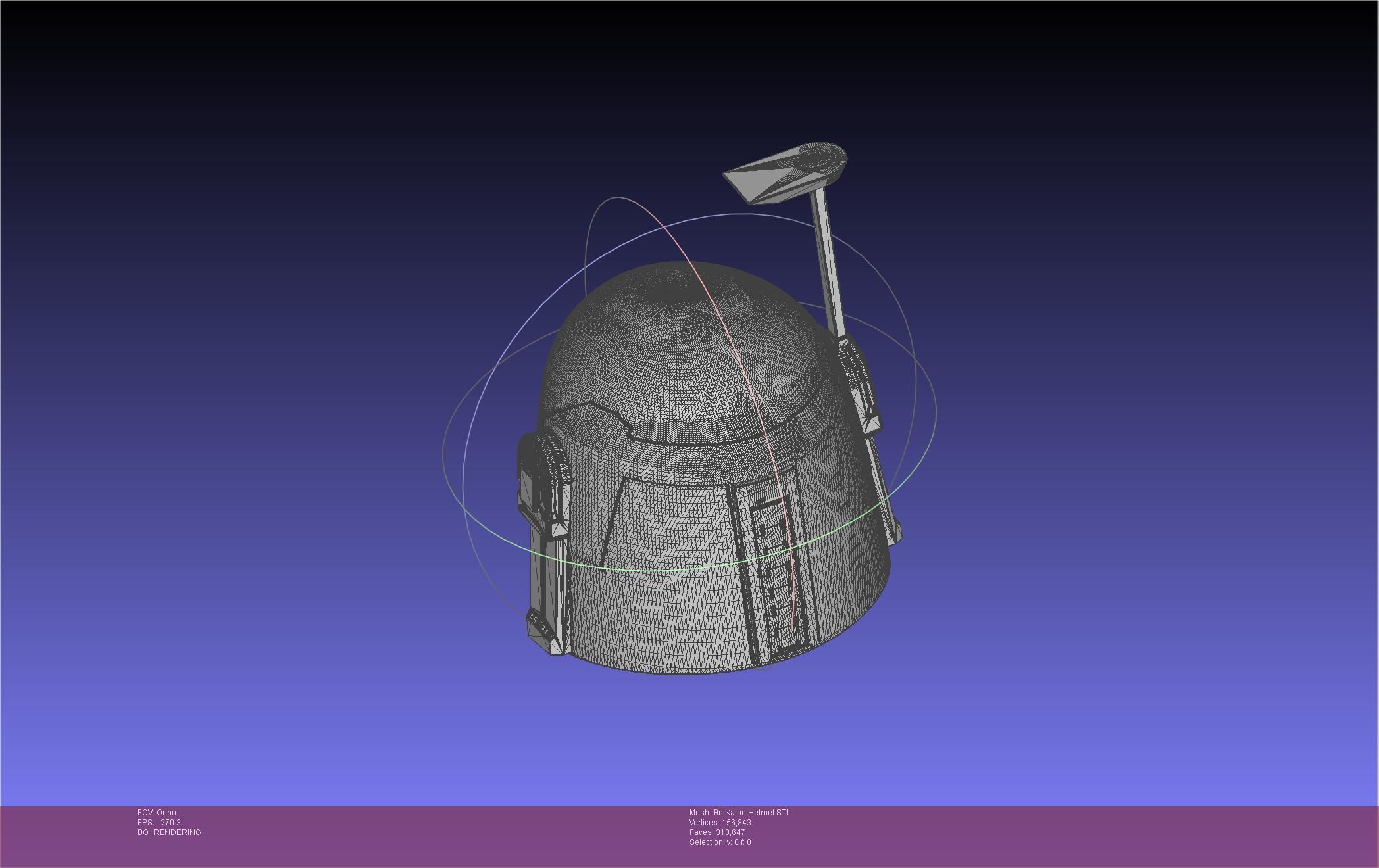Click the 'Selection: v: 0 f: 0' text
Viewport: 1379px width, 868px height.
coord(720,842)
